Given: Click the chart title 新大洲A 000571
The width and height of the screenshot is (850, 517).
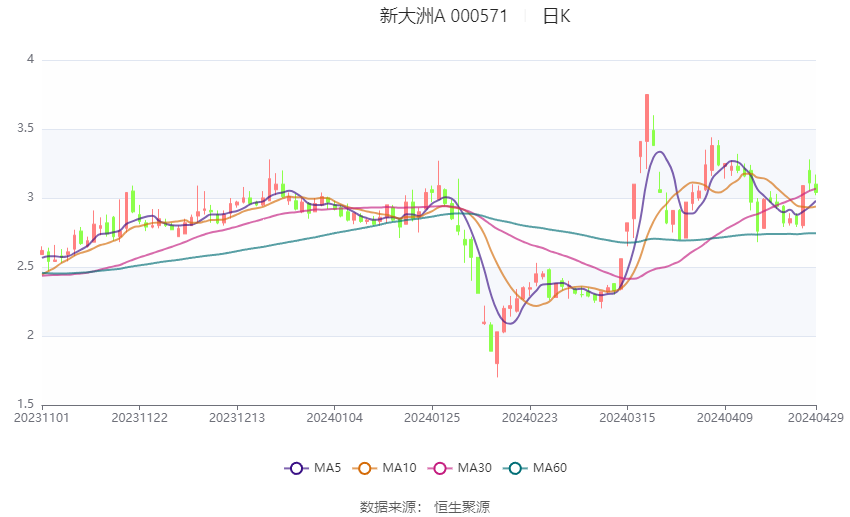Looking at the screenshot, I should 443,16.
